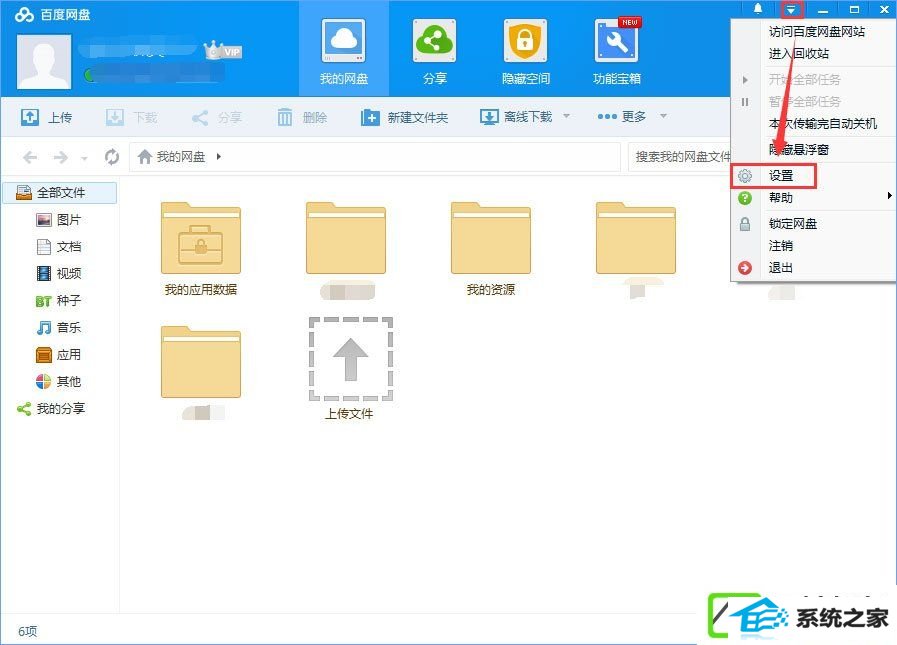Viewport: 897px width, 645px height.
Task: Expand the 更多 dropdown arrow
Action: 664,116
